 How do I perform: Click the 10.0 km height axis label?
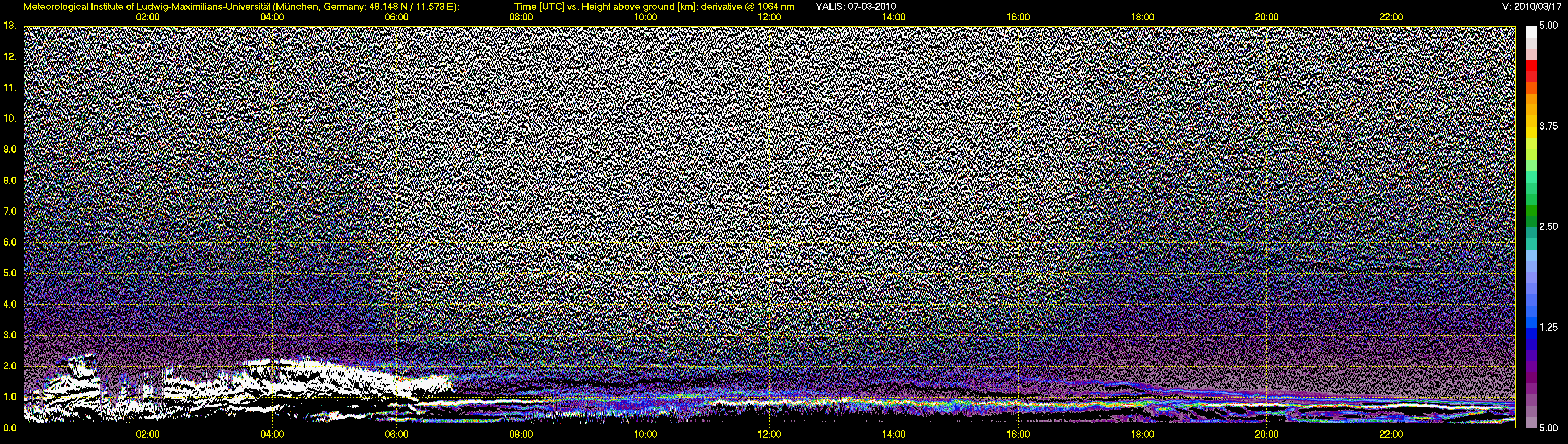tap(10, 118)
